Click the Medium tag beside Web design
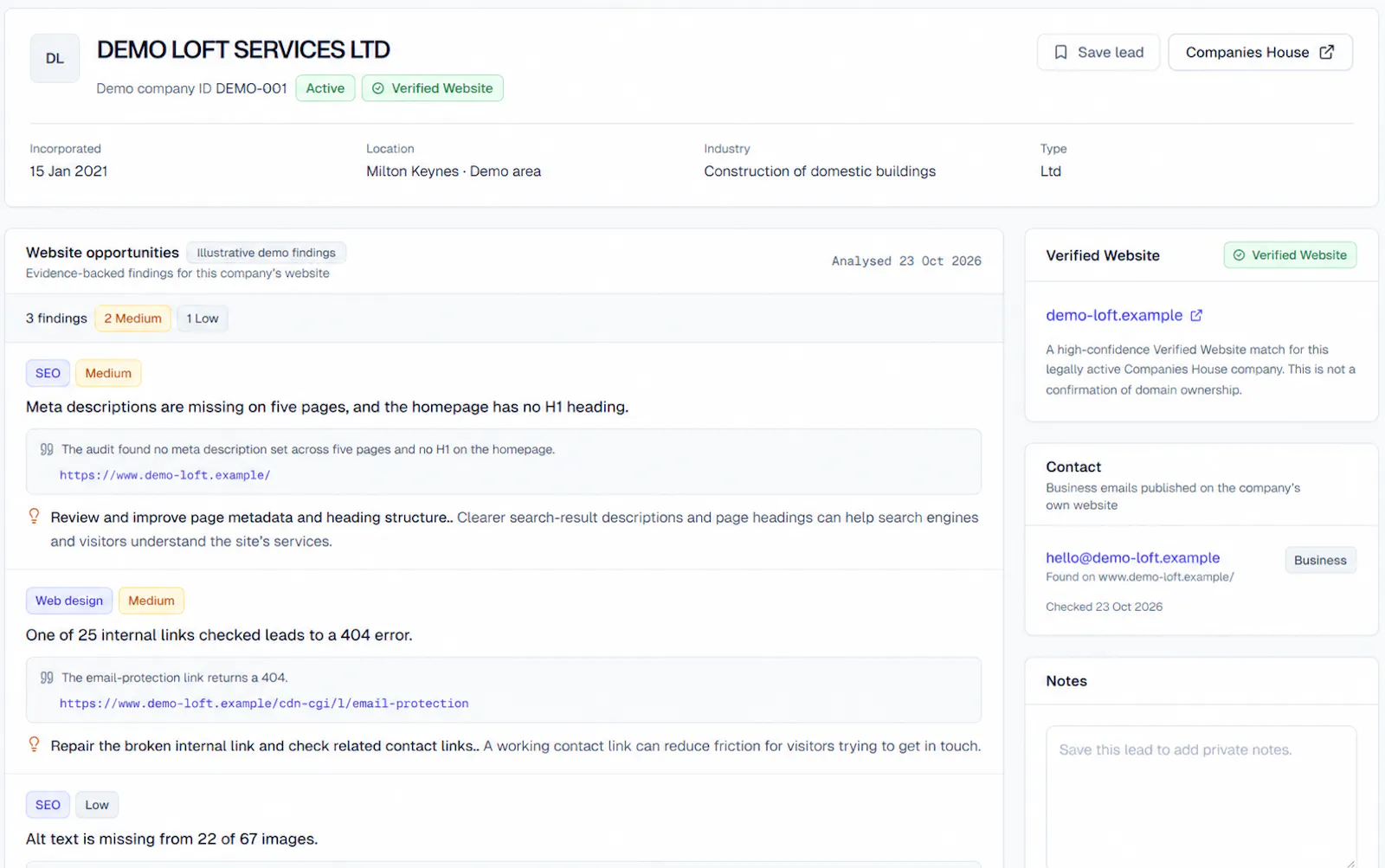Image resolution: width=1385 pixels, height=868 pixels. click(x=151, y=601)
